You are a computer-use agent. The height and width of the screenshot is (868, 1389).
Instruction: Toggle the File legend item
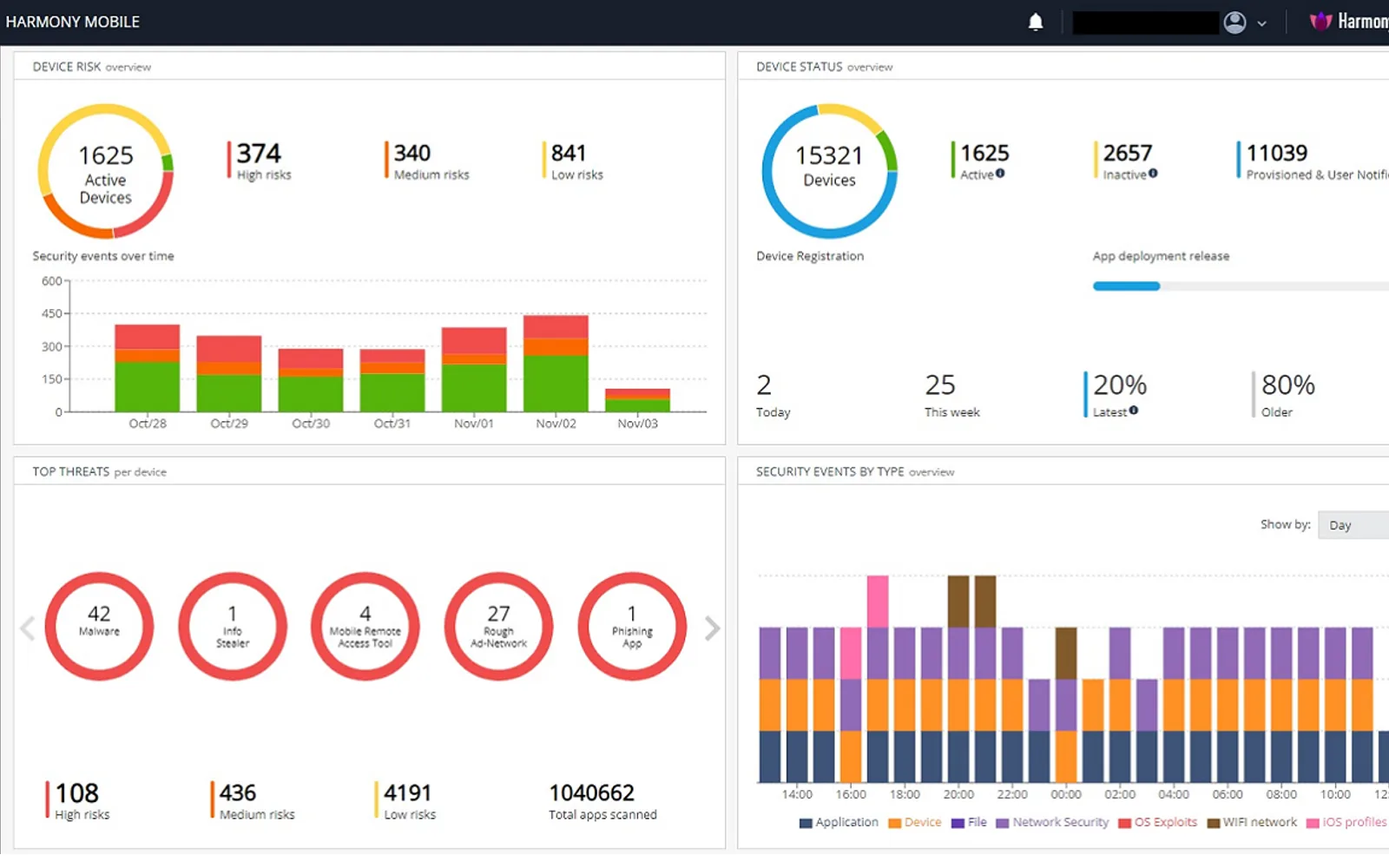coord(969,822)
